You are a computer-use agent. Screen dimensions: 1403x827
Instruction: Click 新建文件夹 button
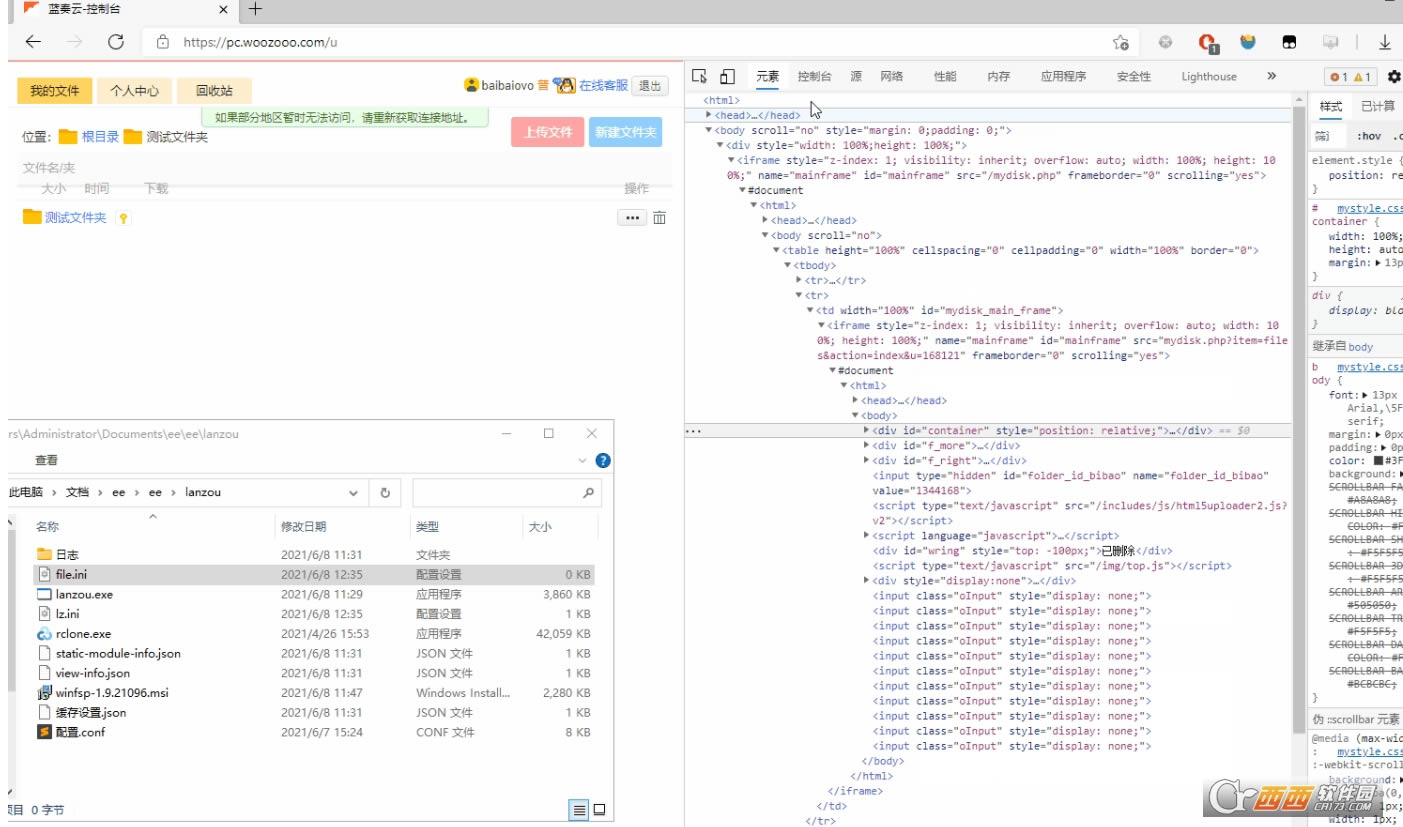[625, 132]
